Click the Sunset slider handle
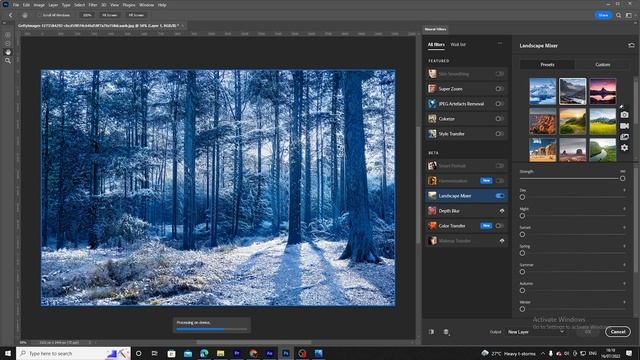 (522, 235)
